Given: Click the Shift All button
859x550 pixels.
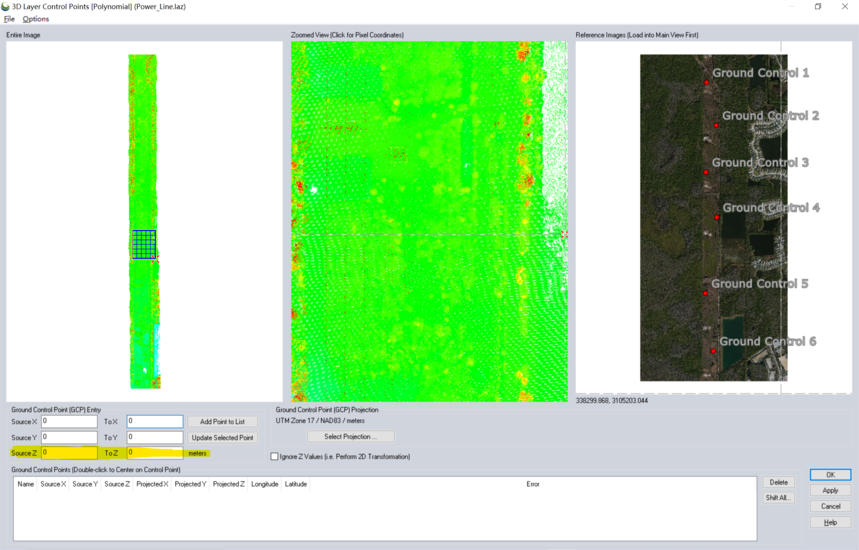Looking at the screenshot, I should coord(778,497).
